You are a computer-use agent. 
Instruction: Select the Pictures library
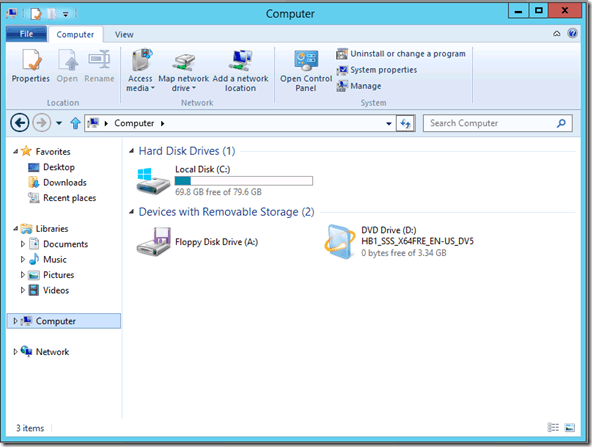click(59, 275)
